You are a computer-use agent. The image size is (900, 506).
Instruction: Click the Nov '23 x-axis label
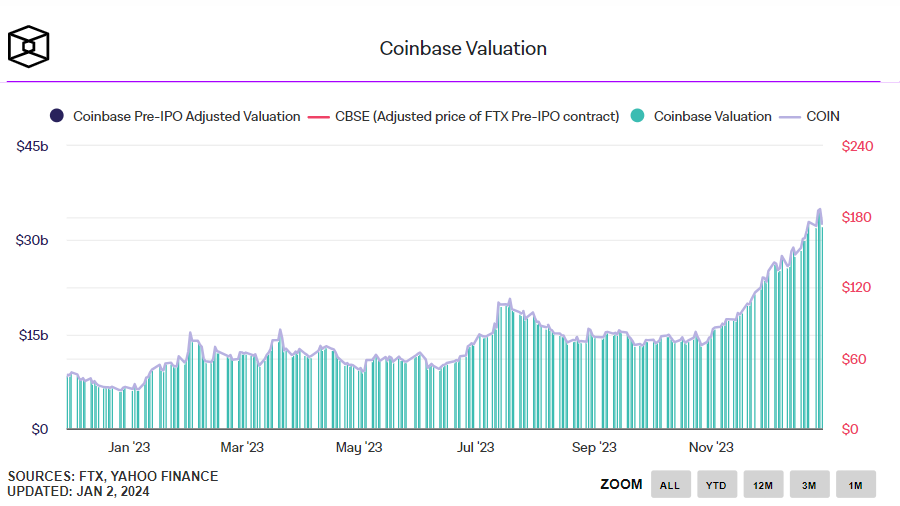point(711,447)
